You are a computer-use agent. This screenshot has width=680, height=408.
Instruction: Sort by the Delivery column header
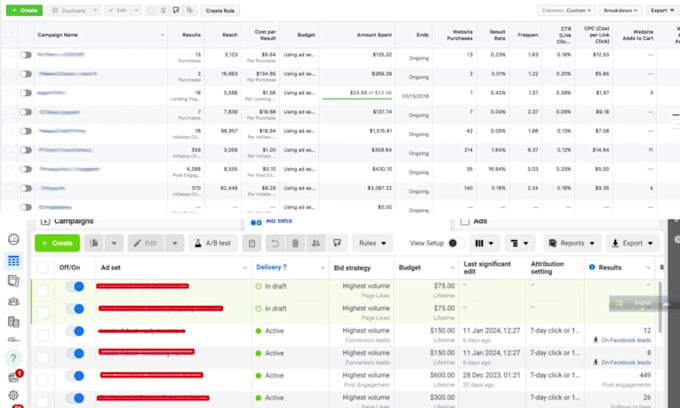tap(271, 267)
